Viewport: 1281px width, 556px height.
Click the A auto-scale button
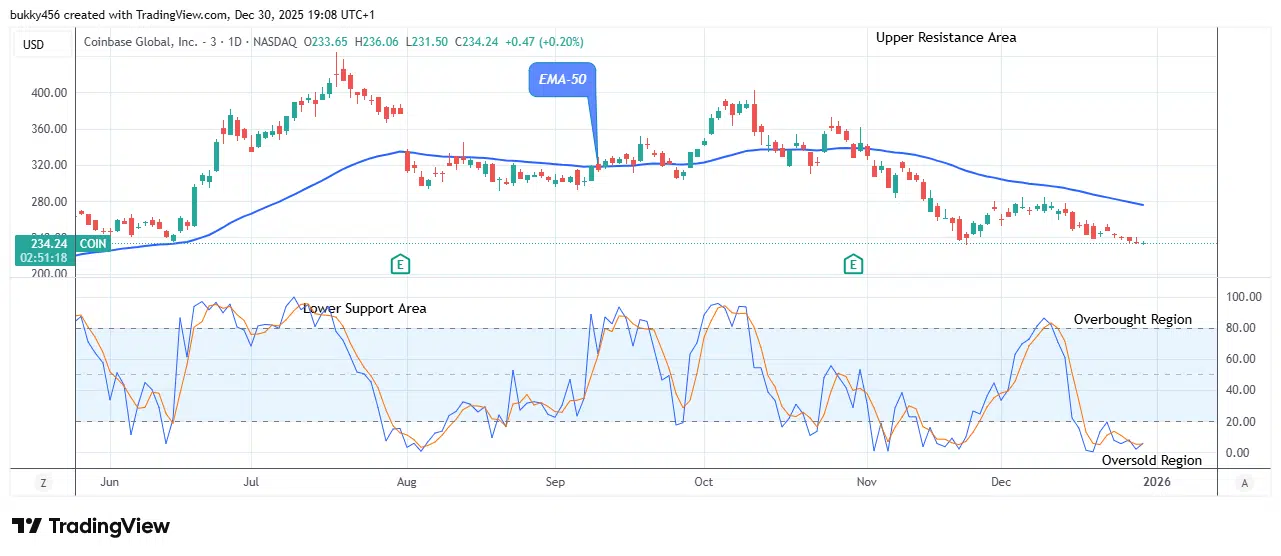pos(1244,482)
